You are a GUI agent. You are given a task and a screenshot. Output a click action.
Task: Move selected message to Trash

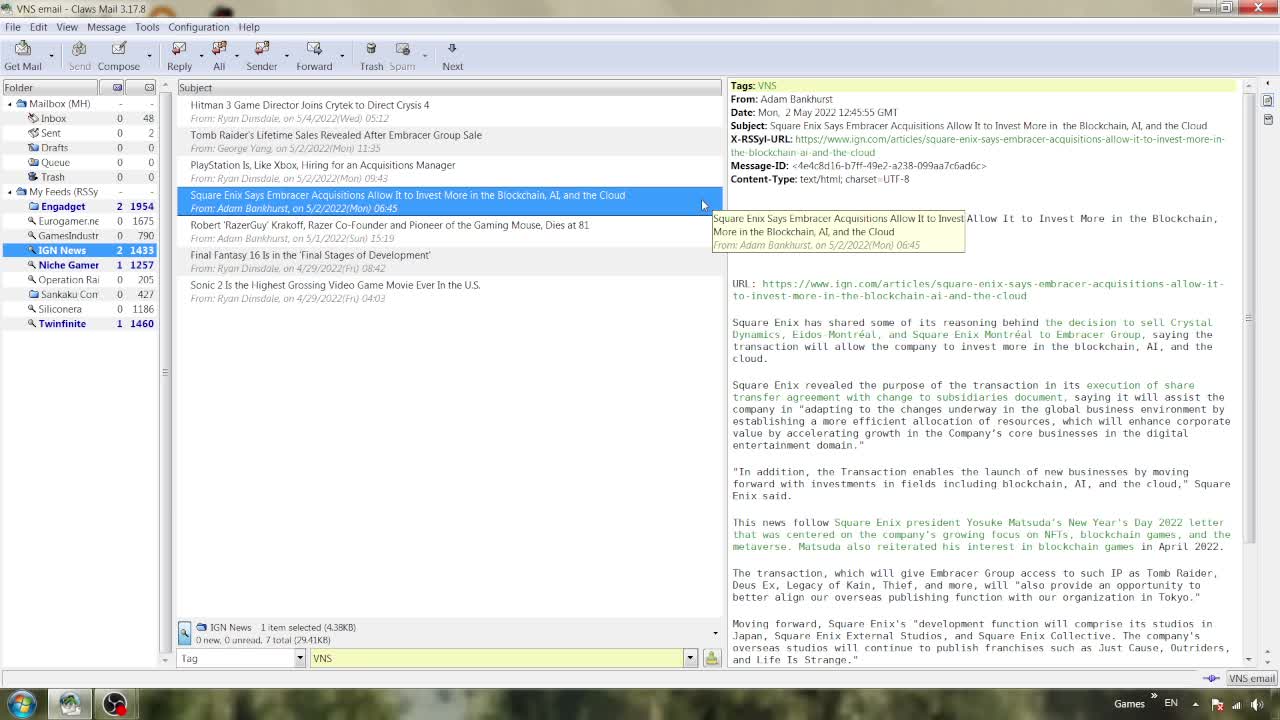tap(371, 56)
